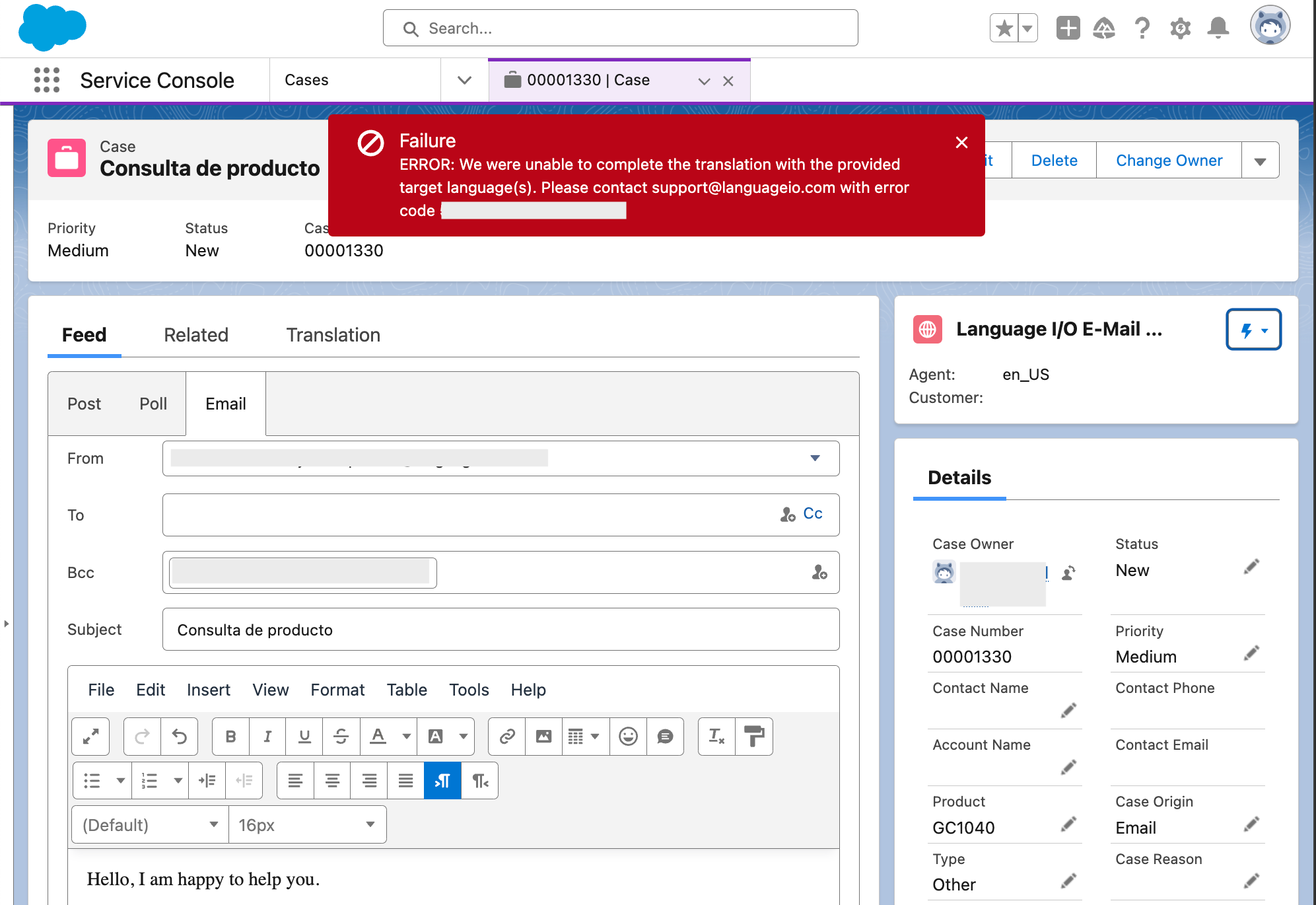Viewport: 1316px width, 905px height.
Task: Open the Trailhead guidance icon
Action: click(x=1104, y=28)
